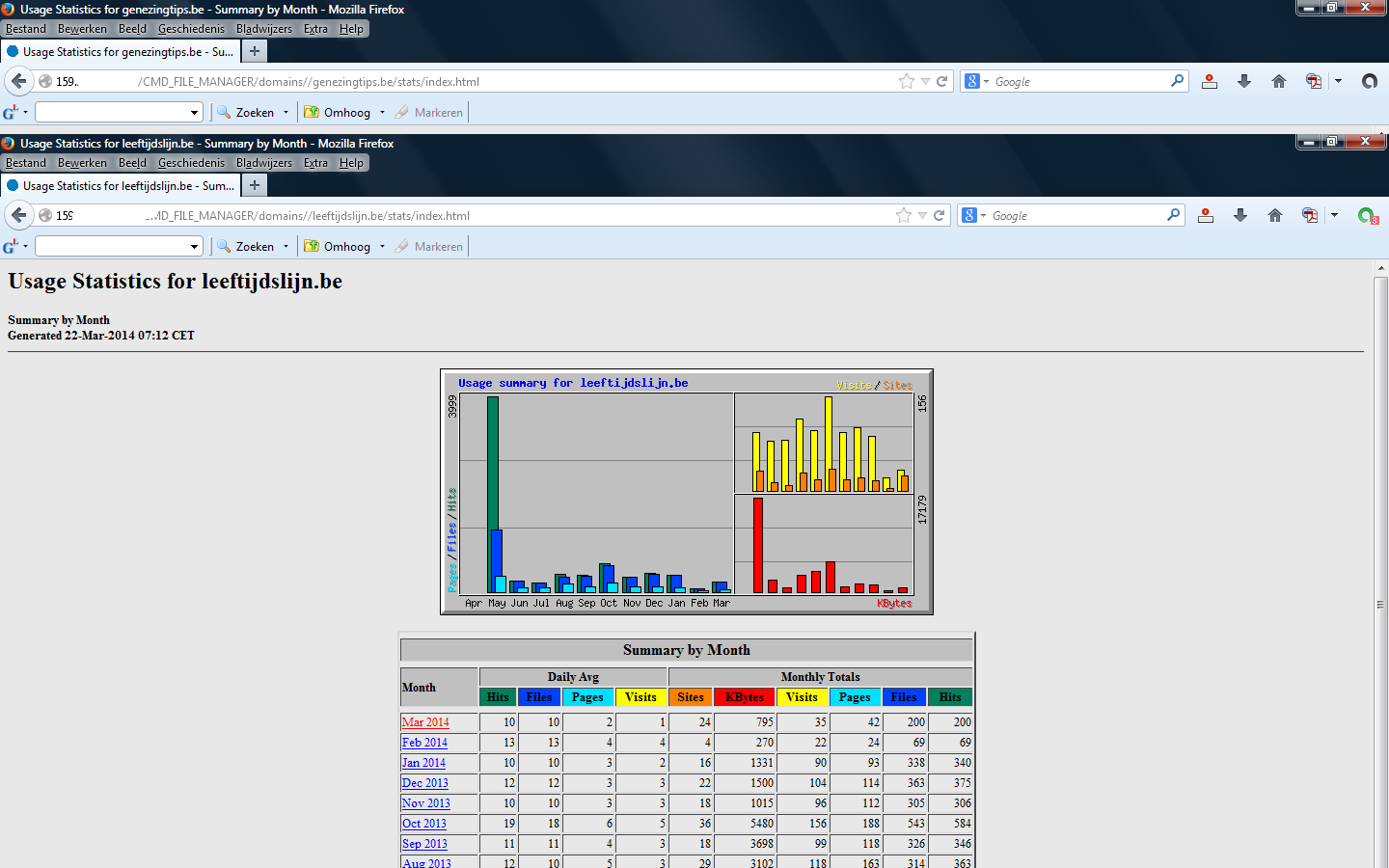Click the Google toolbar logo in leeftijdslijn window
This screenshot has height=868, width=1389.
[x=11, y=246]
